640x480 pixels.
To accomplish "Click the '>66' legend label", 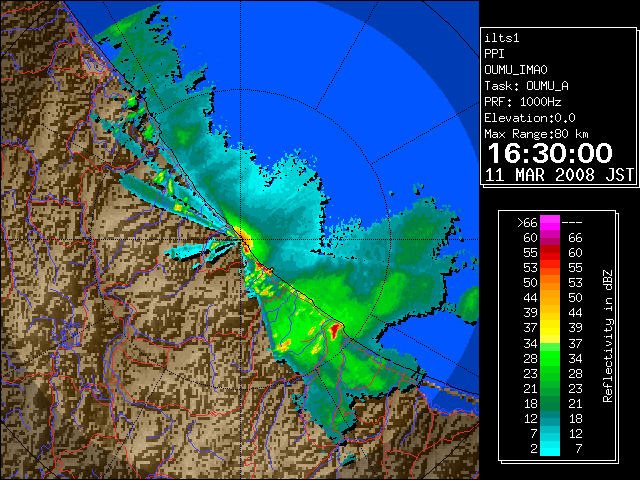I will tap(527, 223).
